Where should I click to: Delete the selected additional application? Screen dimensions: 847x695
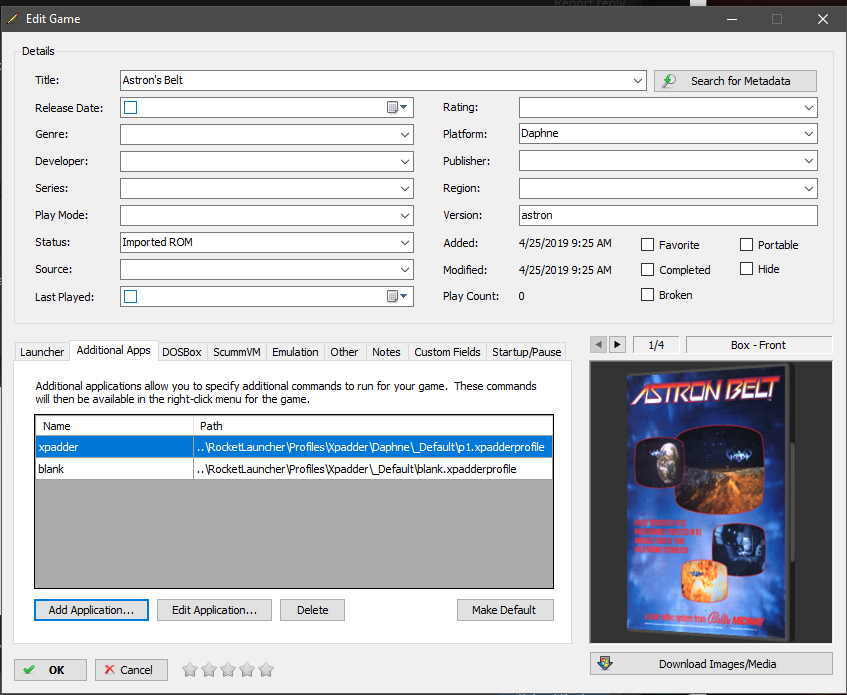pos(312,610)
